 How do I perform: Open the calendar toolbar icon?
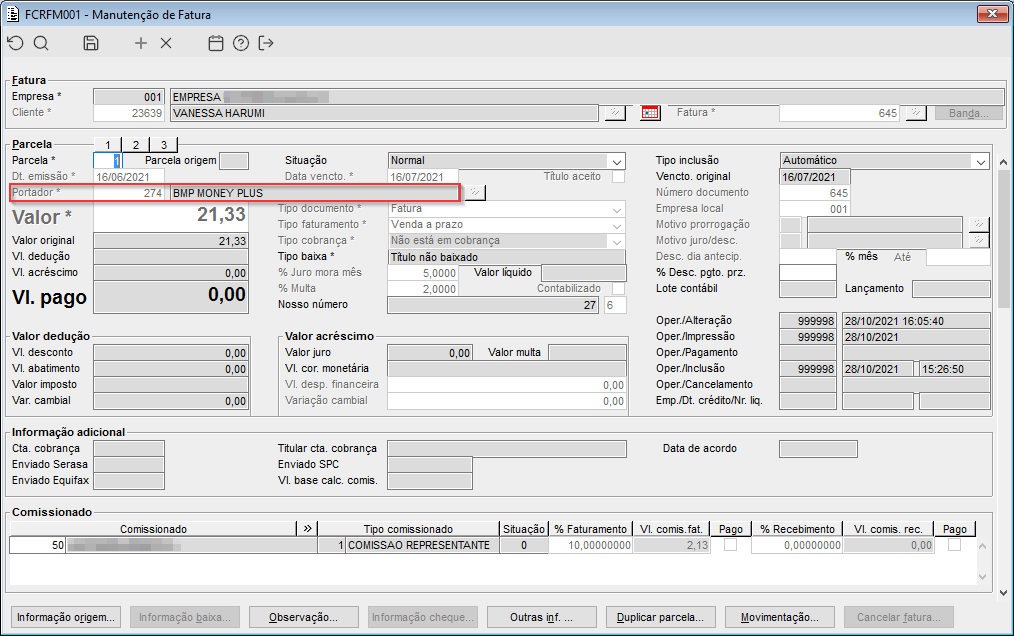pyautogui.click(x=215, y=43)
